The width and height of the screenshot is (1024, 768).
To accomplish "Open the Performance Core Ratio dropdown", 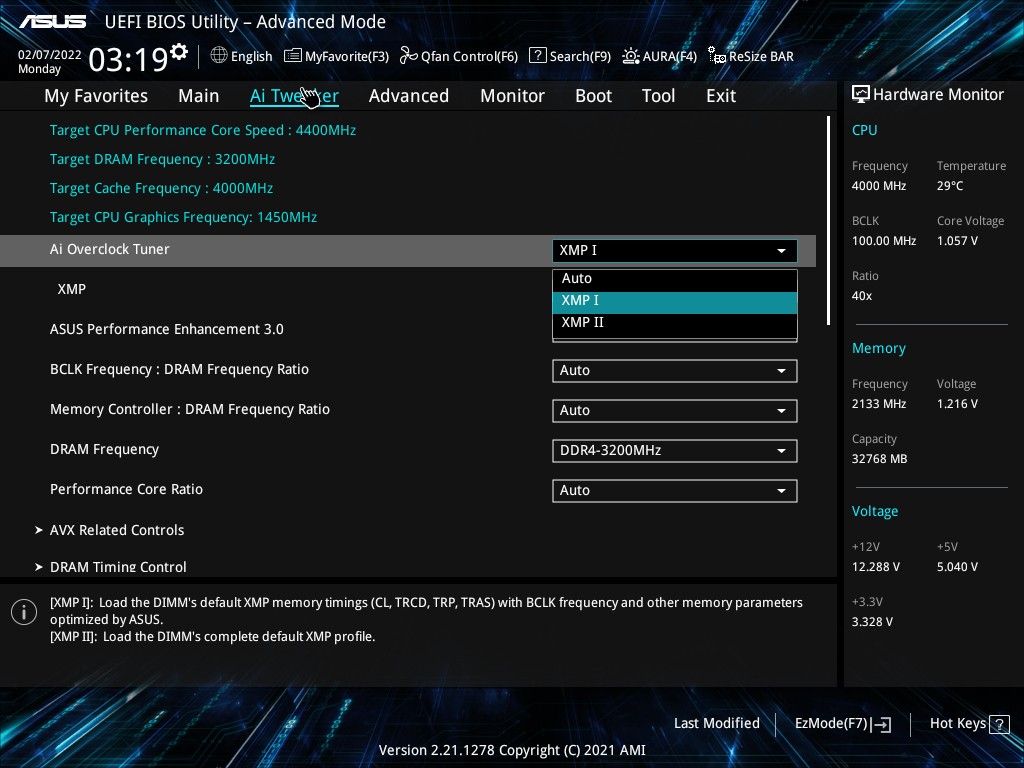I will (x=675, y=491).
